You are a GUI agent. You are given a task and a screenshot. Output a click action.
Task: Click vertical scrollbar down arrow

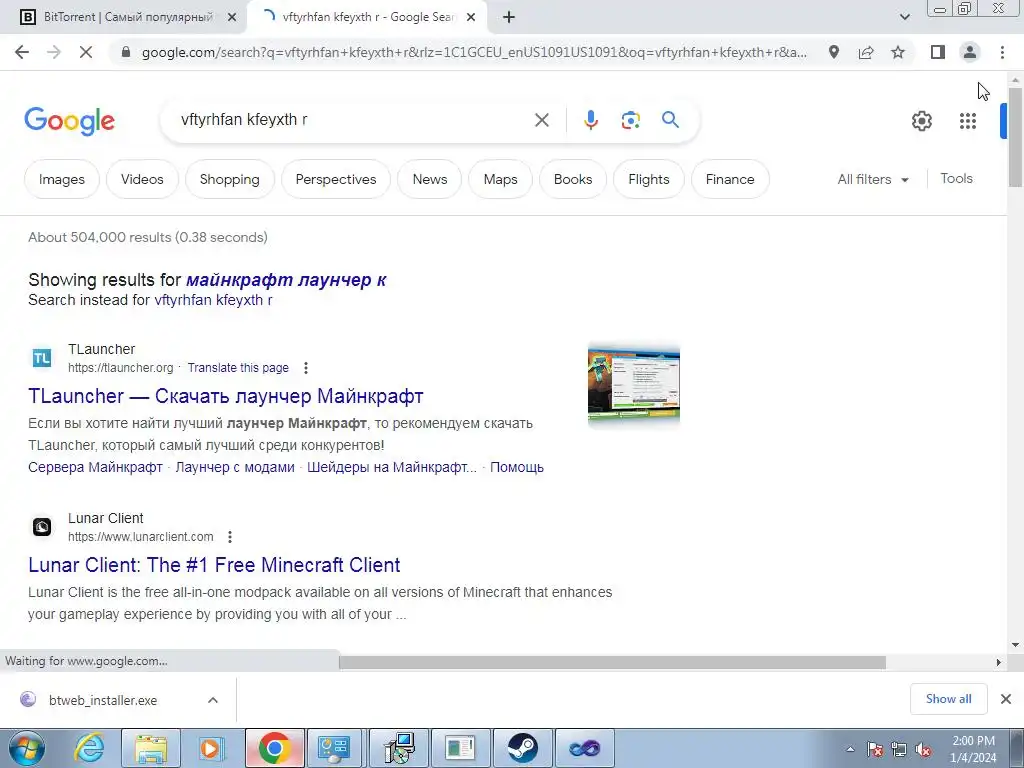click(x=1015, y=645)
